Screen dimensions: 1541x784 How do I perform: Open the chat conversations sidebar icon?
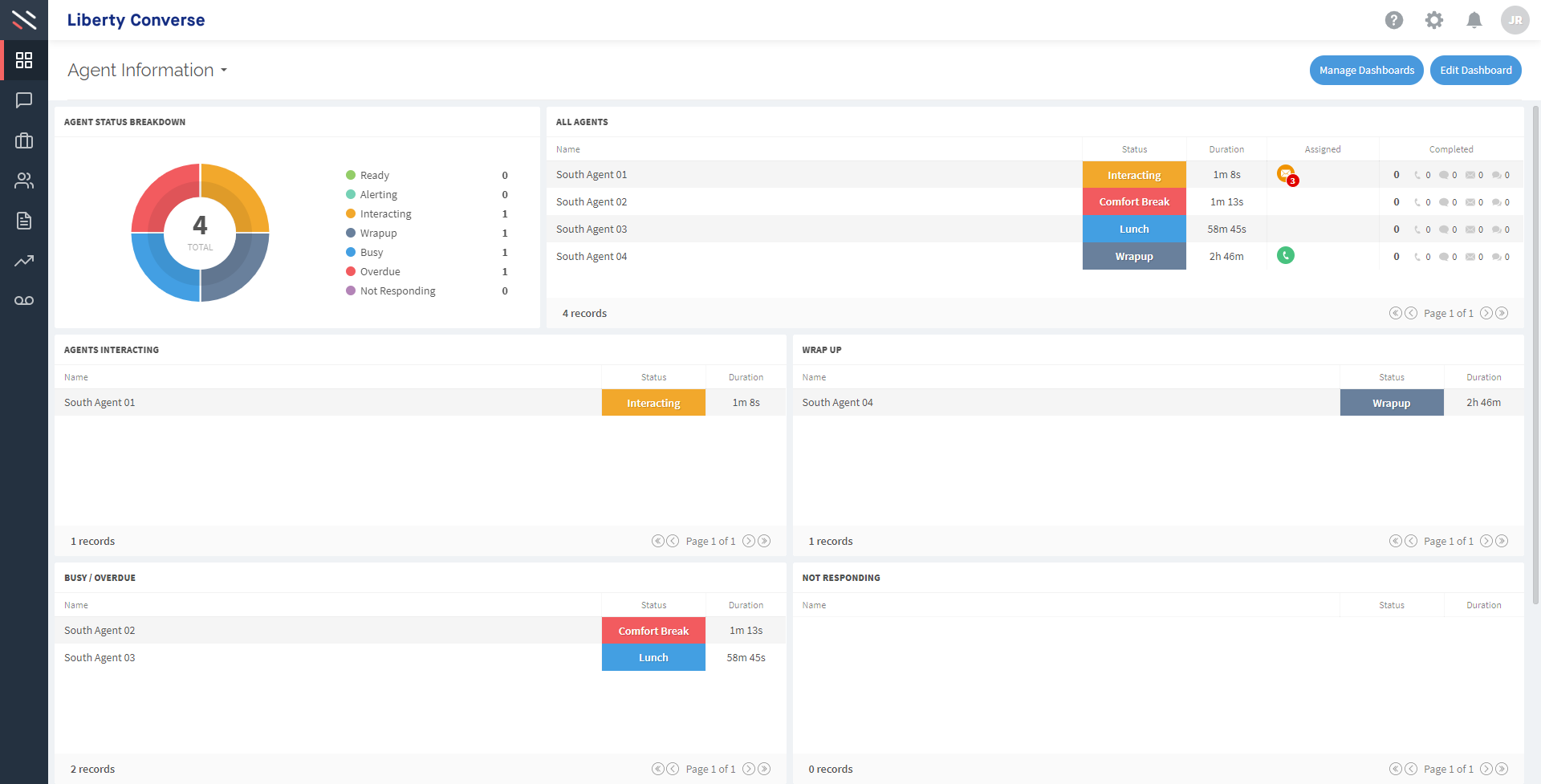(x=24, y=100)
